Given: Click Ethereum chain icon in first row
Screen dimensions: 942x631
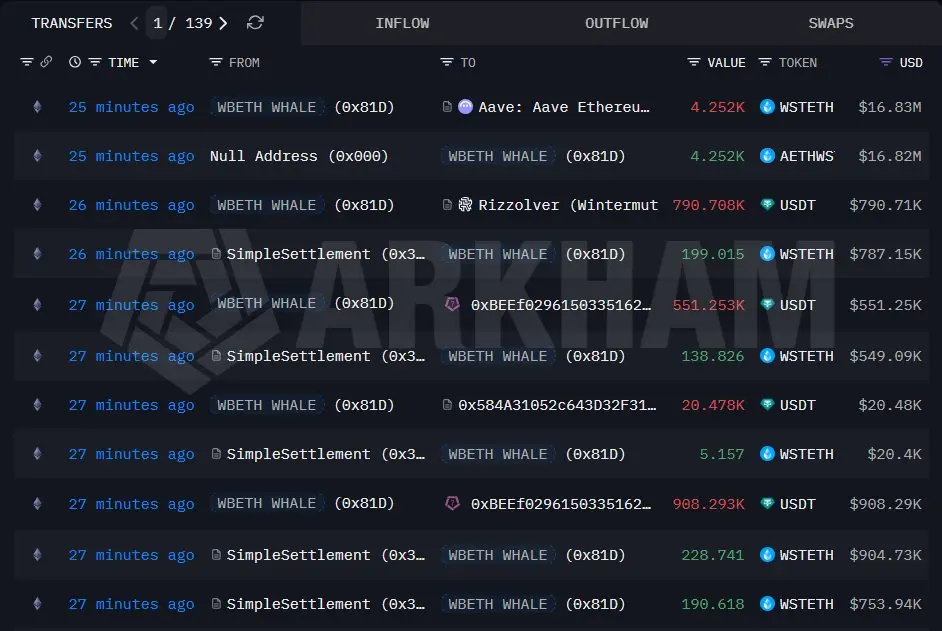Looking at the screenshot, I should [x=37, y=107].
